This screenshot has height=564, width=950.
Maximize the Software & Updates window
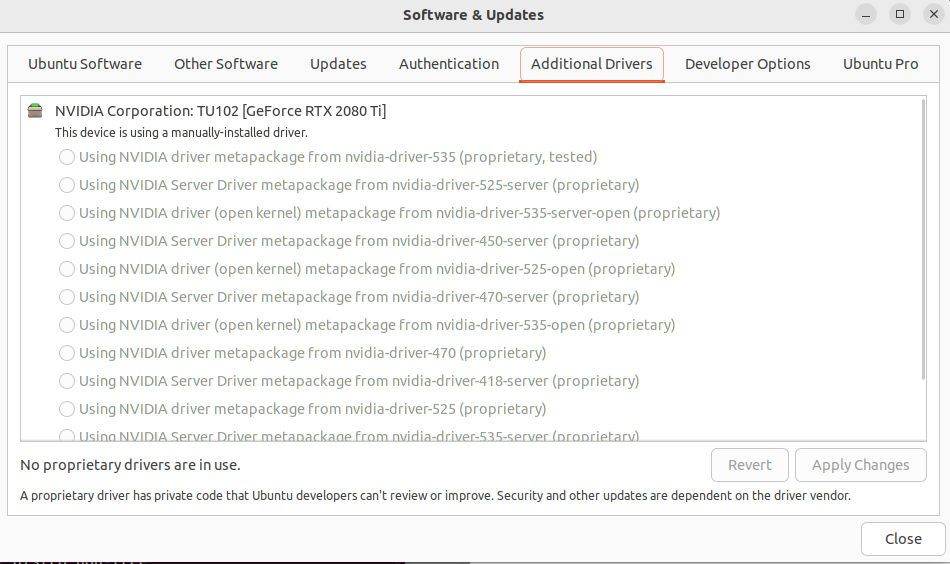click(900, 15)
